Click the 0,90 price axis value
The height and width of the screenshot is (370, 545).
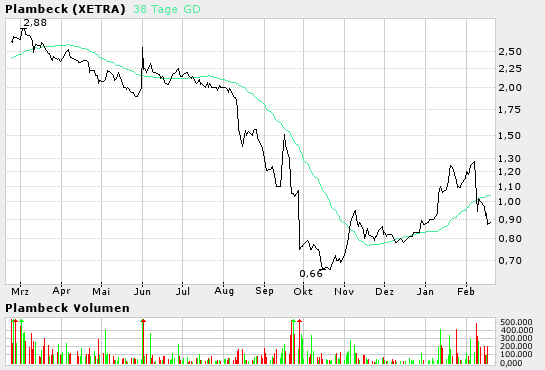(510, 220)
